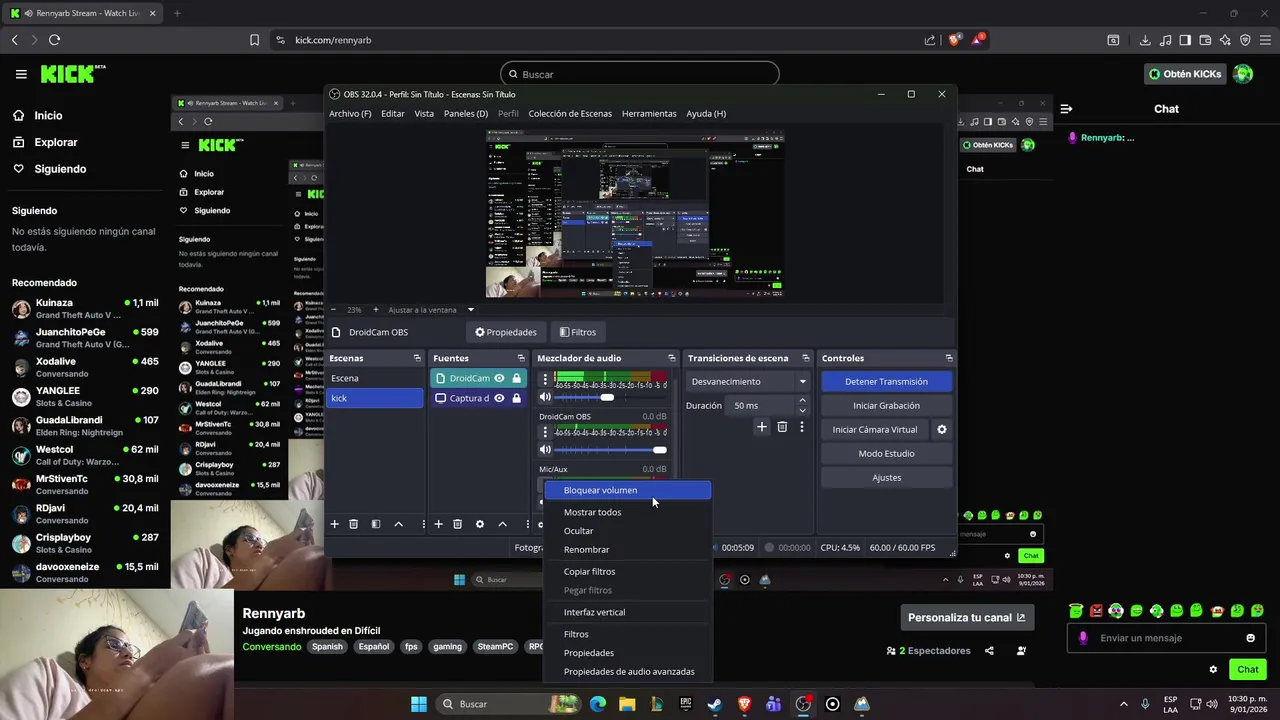Open Filtros button in source toolbar
The width and height of the screenshot is (1280, 720).
(578, 332)
